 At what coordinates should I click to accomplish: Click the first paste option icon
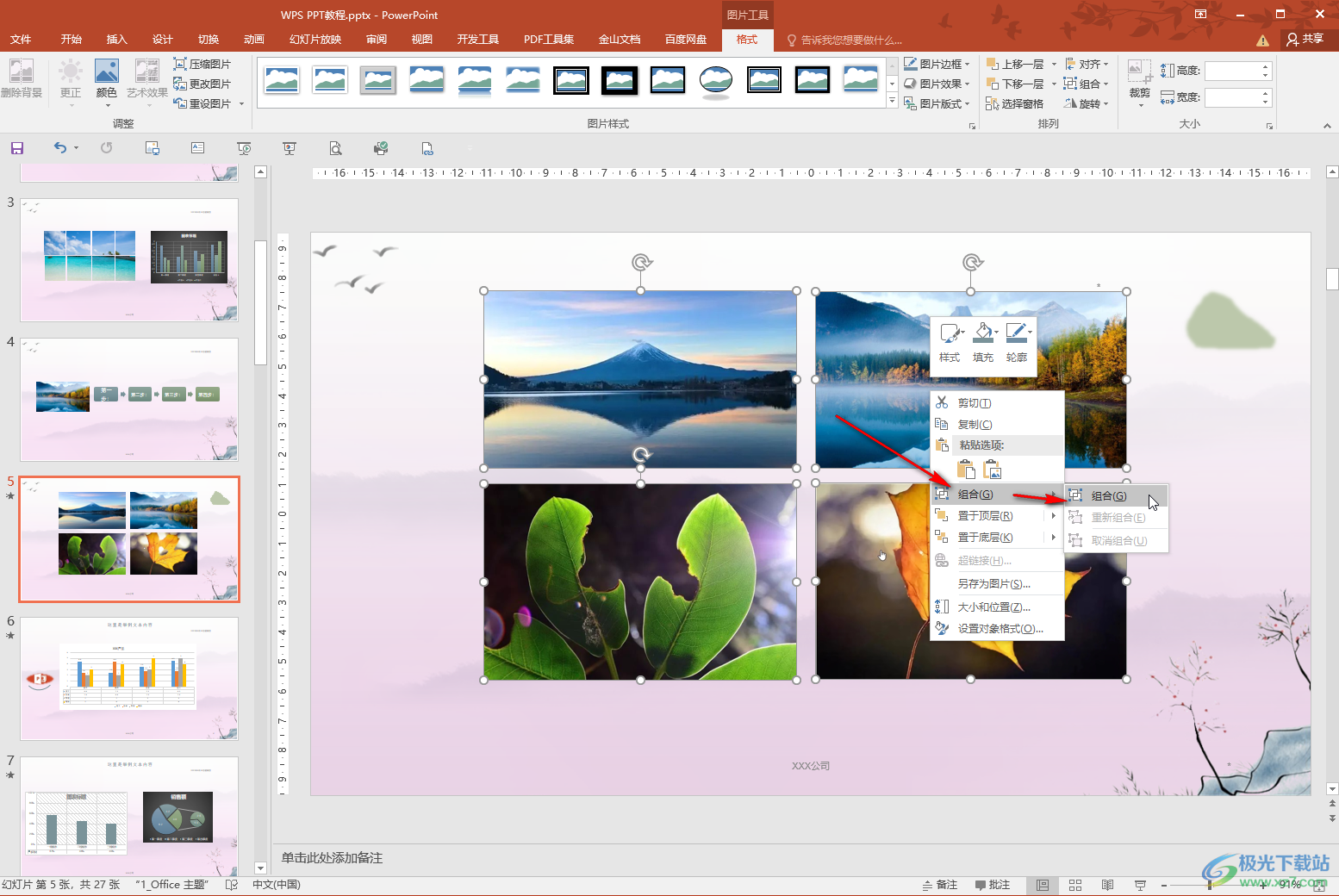point(967,470)
